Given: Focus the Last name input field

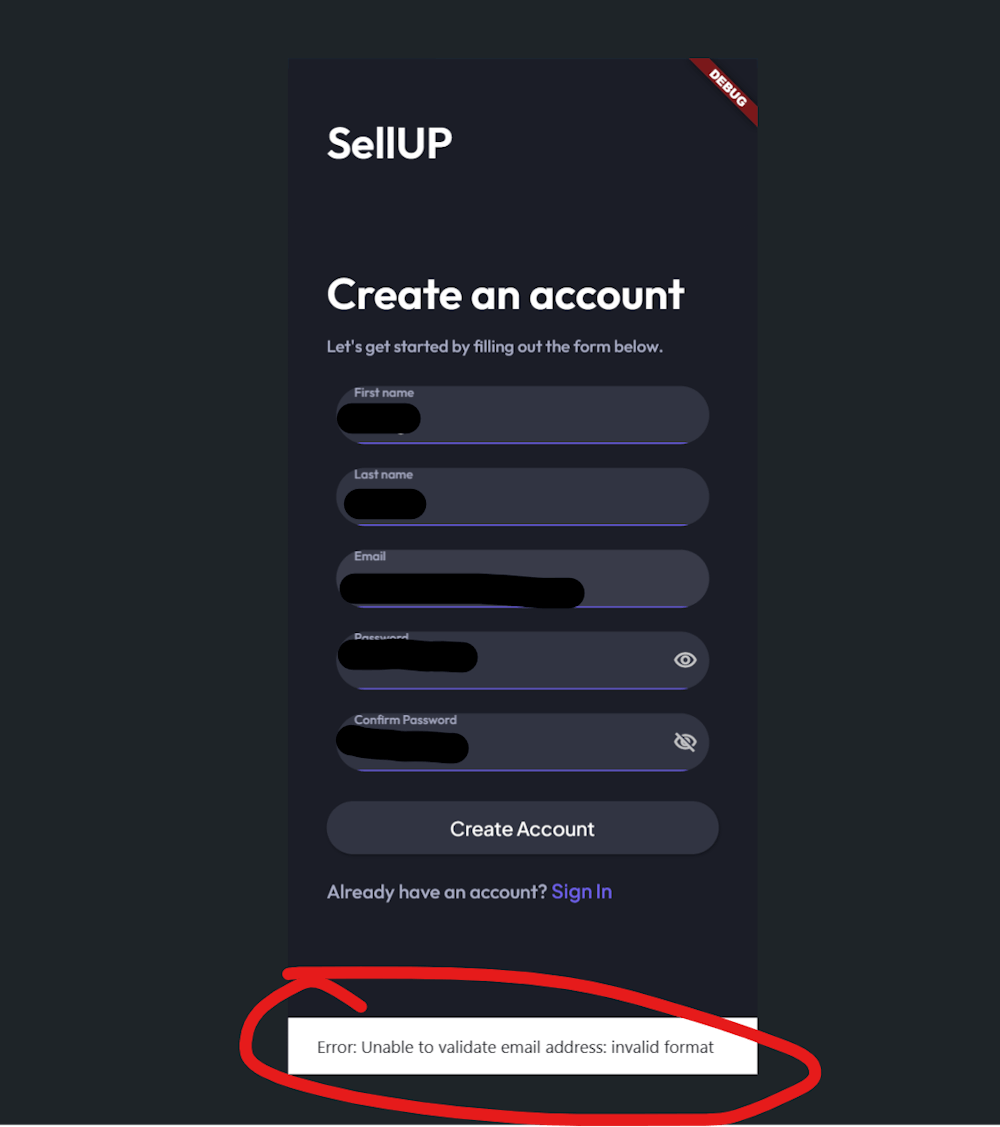Looking at the screenshot, I should coord(523,497).
